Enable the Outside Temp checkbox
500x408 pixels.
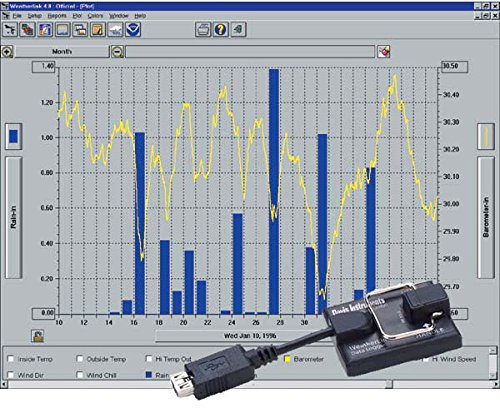pos(80,359)
